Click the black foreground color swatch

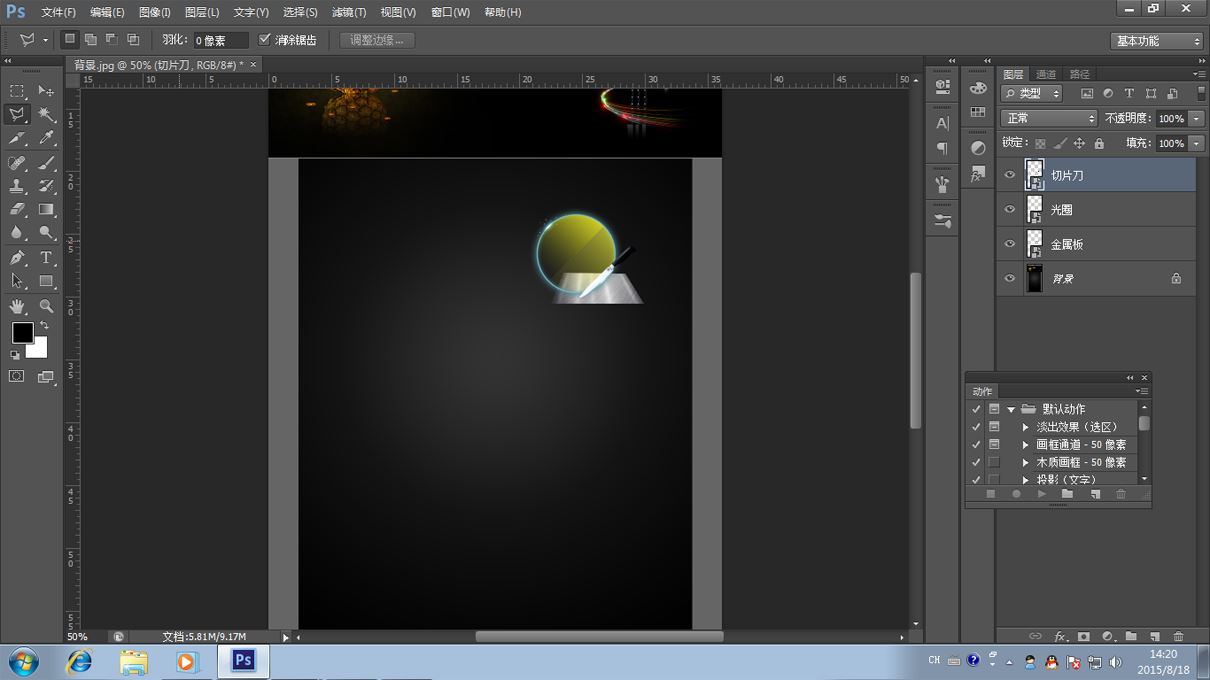22,332
